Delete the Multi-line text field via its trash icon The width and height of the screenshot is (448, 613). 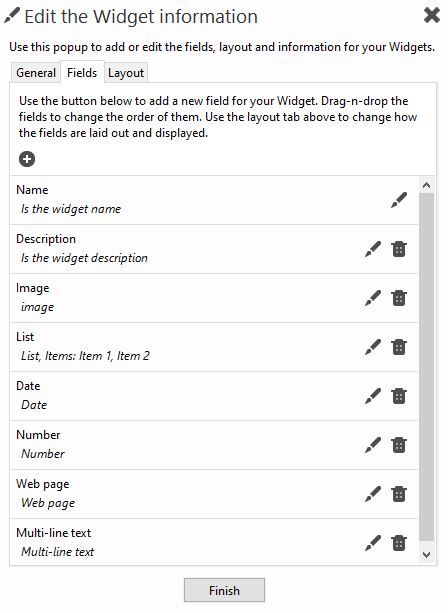[x=399, y=543]
